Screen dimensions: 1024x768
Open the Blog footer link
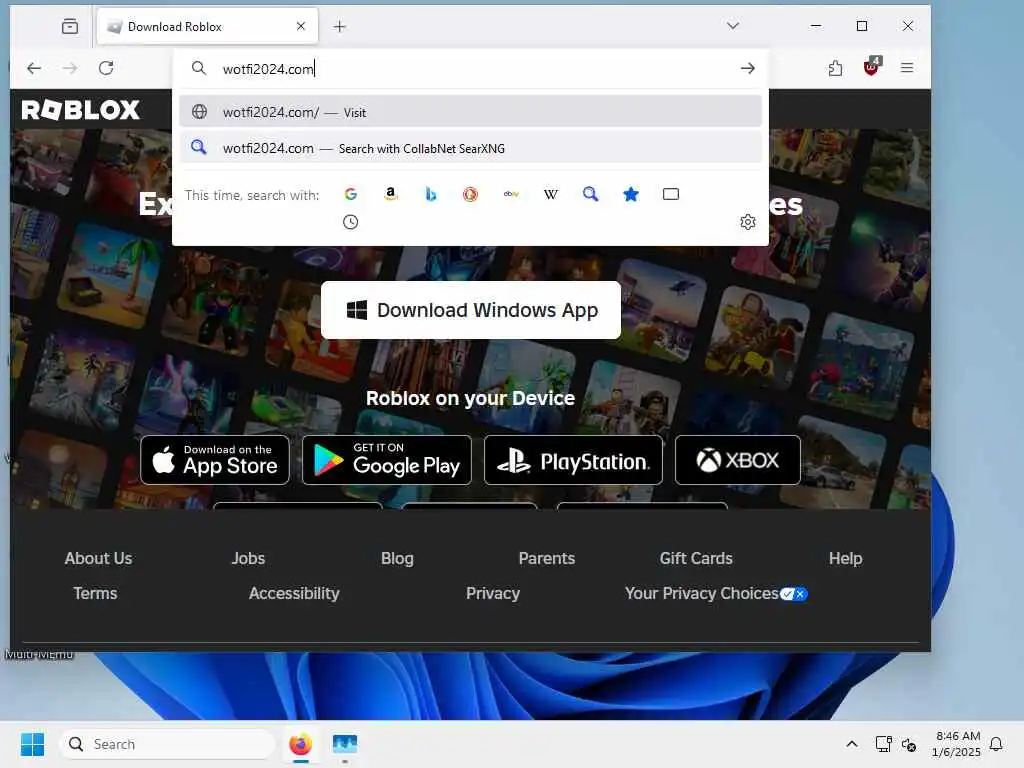397,558
